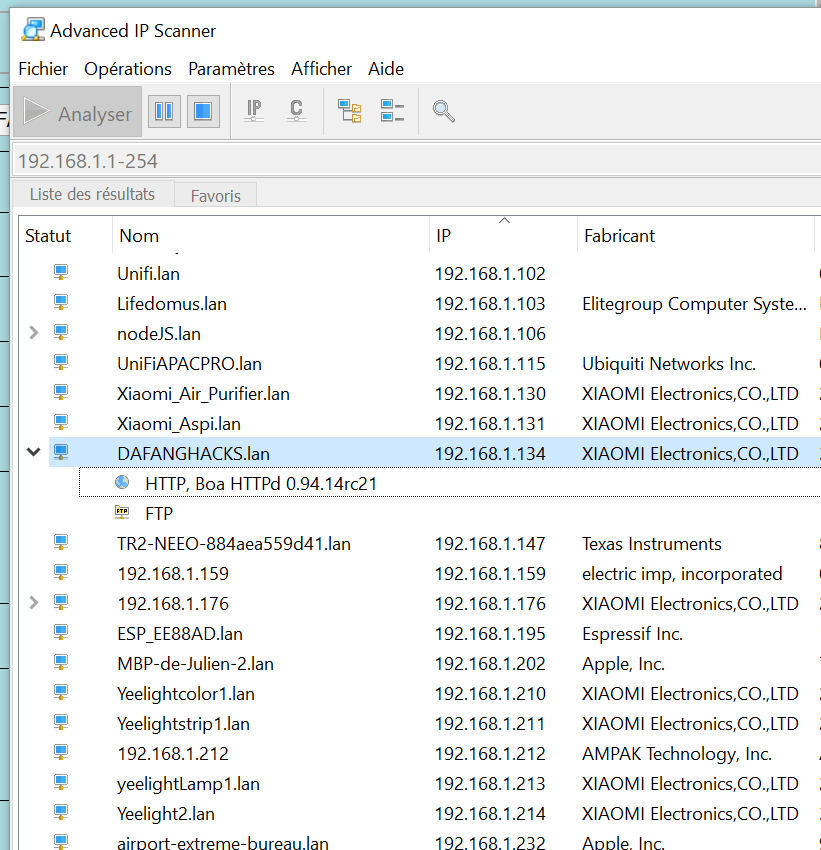
Task: Click the computer icon for Xiaomi_Aspi.lan
Action: tap(61, 422)
